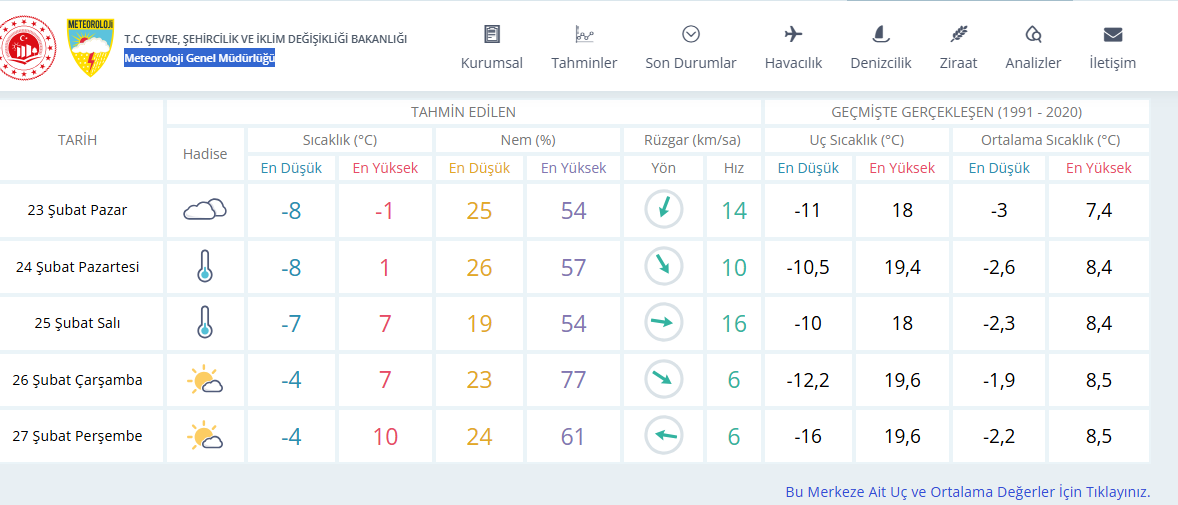Click the Bu Merkeze Ait Uç ve Ortalama Değerler link
The image size is (1178, 505).
click(x=968, y=493)
